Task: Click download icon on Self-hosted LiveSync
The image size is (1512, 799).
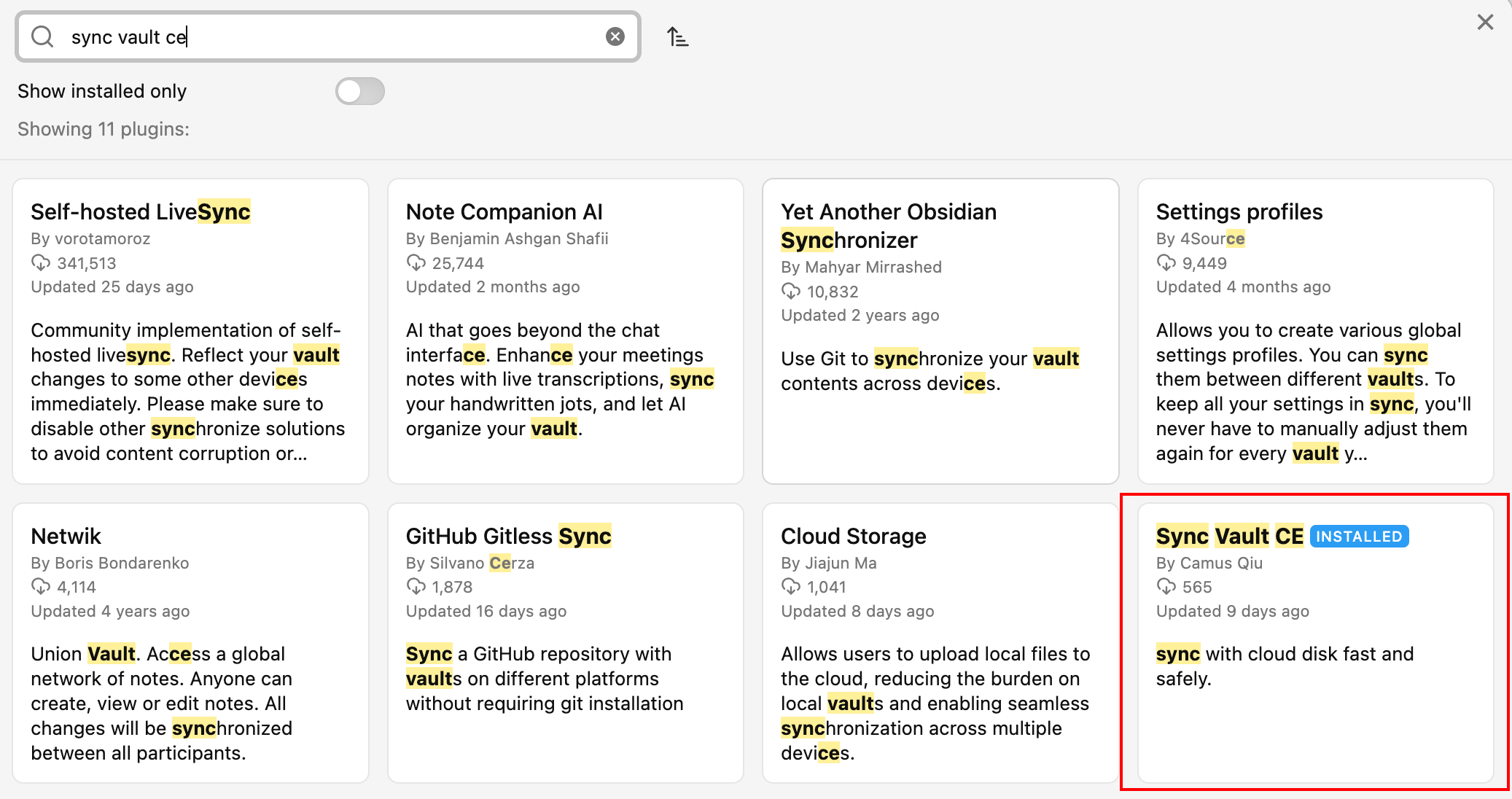Action: click(x=41, y=263)
